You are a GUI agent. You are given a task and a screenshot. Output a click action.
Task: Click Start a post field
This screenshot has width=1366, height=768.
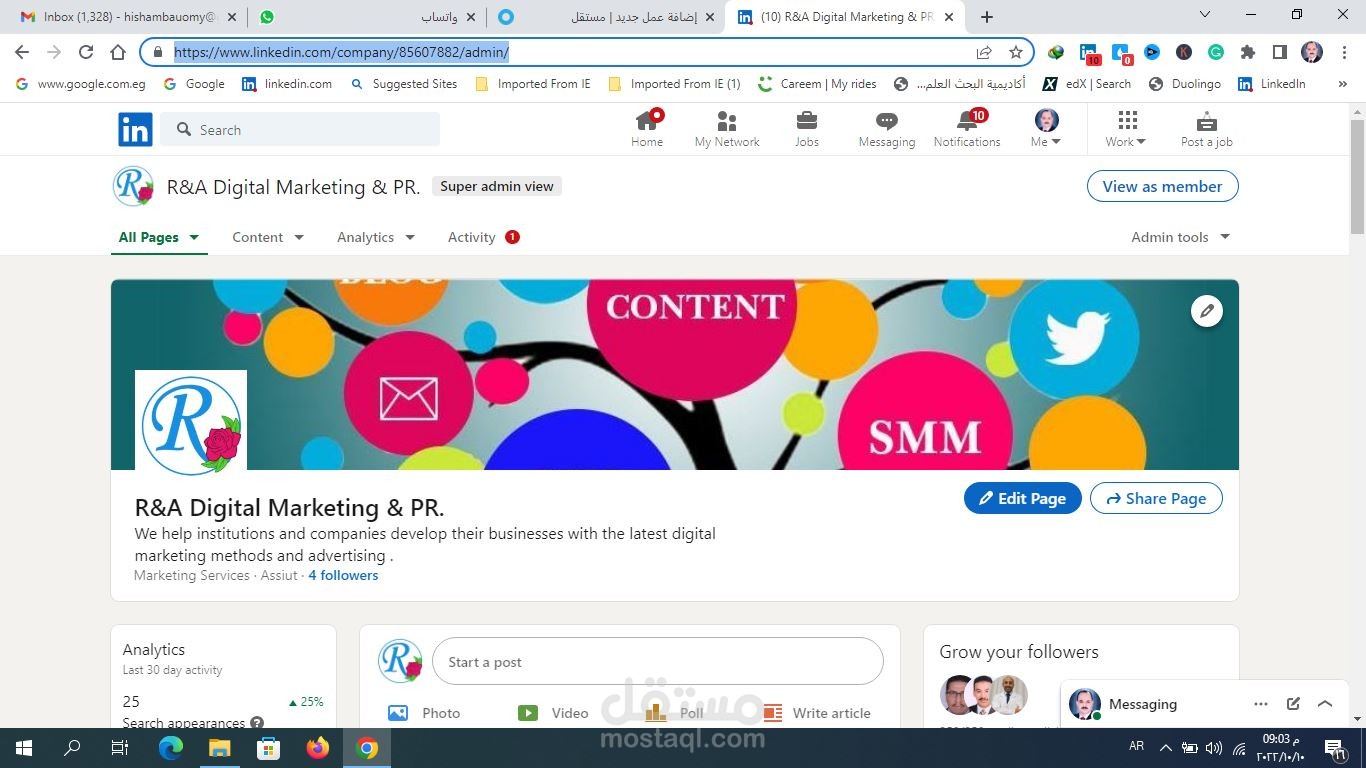(x=657, y=662)
